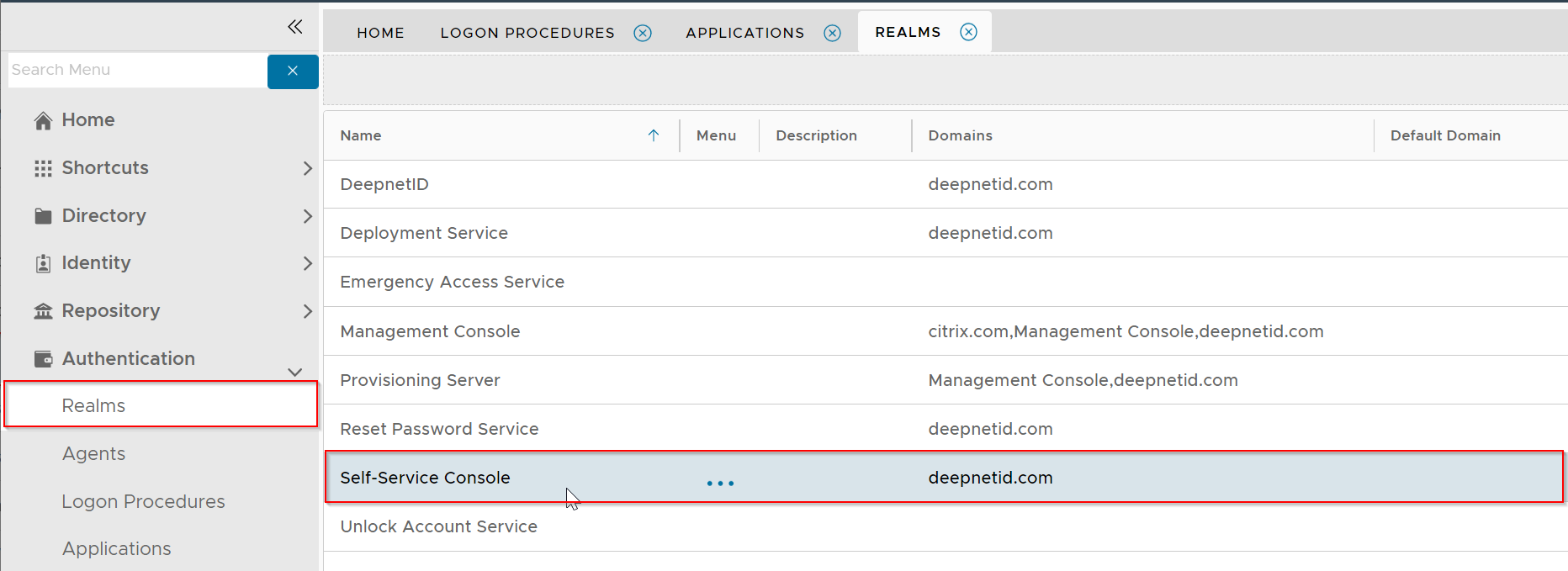Click the Home house icon in sidebar
The height and width of the screenshot is (571, 1568).
pos(43,120)
